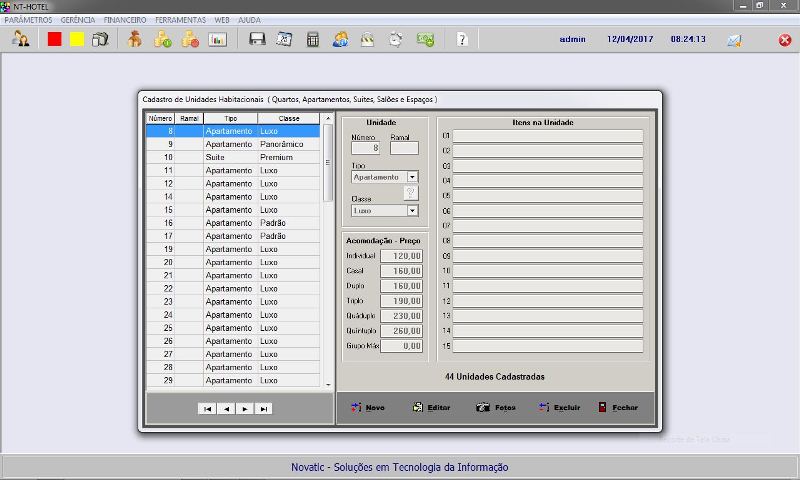The height and width of the screenshot is (480, 800).
Task: Click the two-people users icon
Action: pyautogui.click(x=20, y=40)
